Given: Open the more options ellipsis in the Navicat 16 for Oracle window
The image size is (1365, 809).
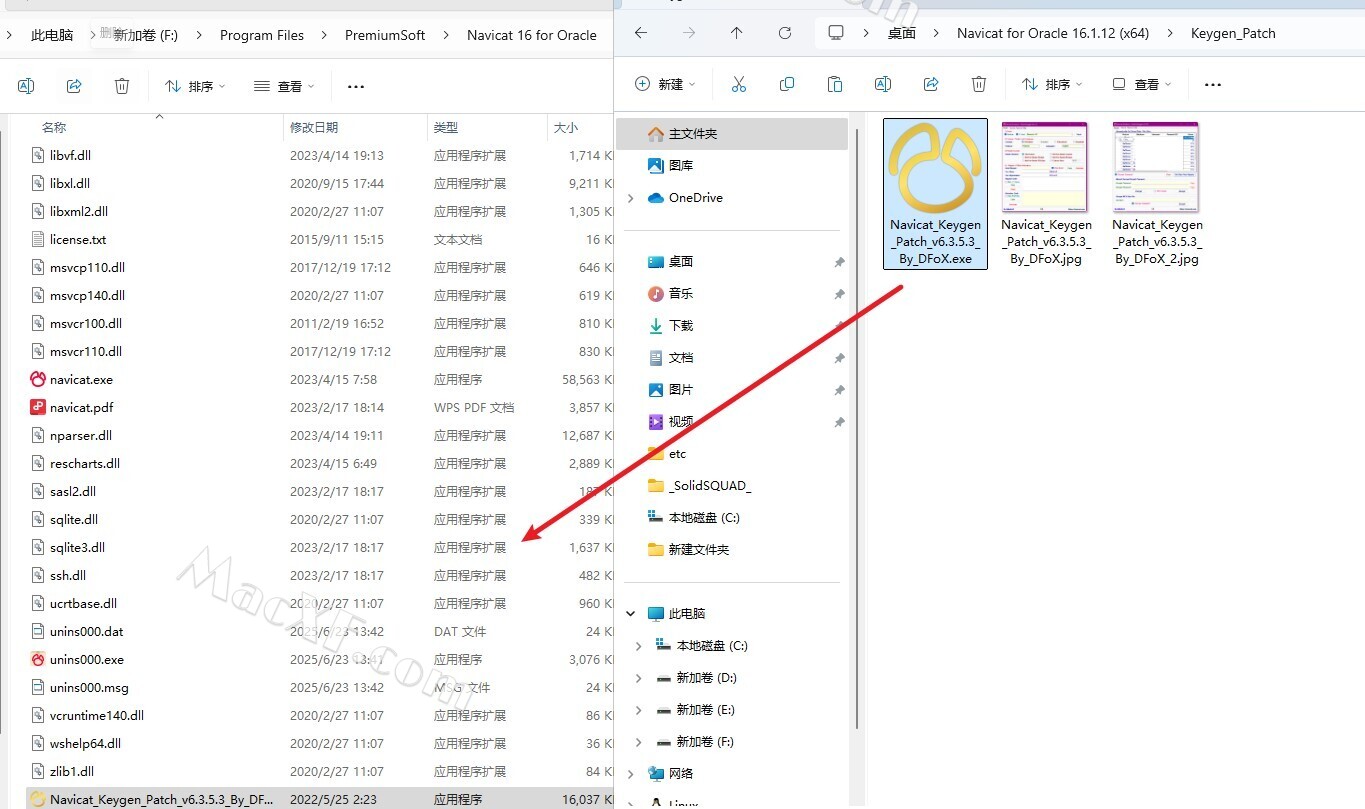Looking at the screenshot, I should coord(356,87).
